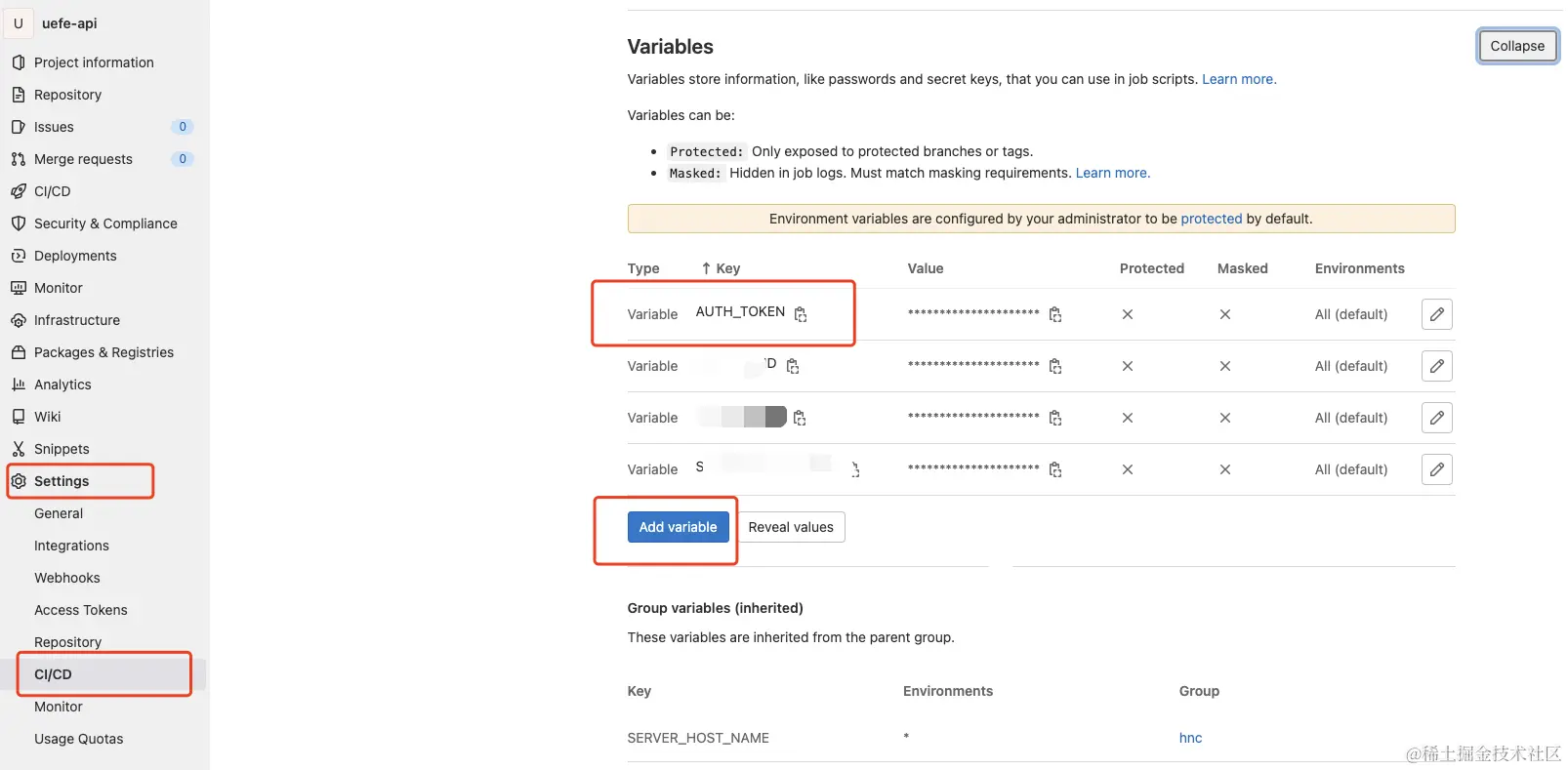Click the Add variable button
The height and width of the screenshot is (770, 1568).
tap(678, 527)
